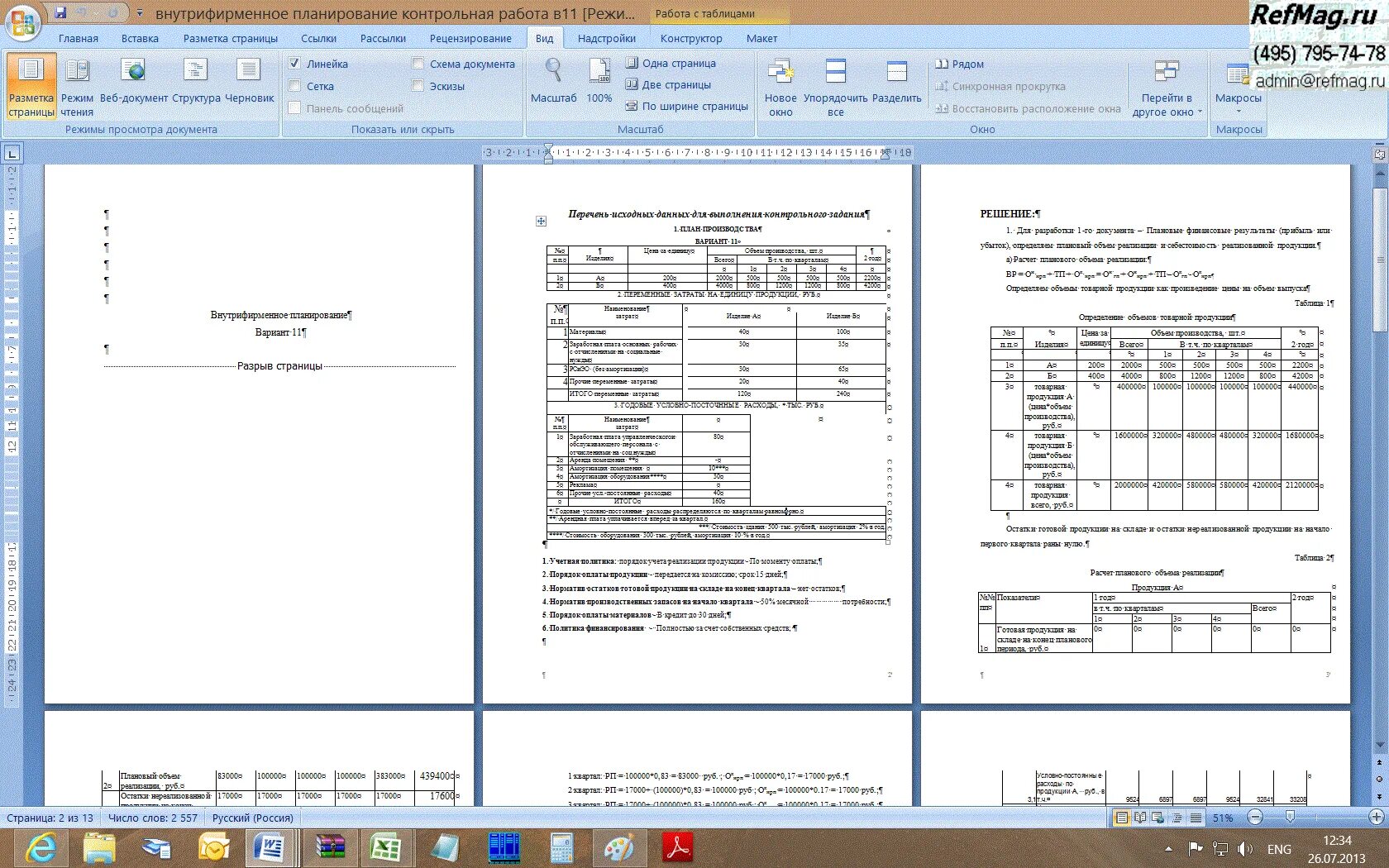View documents side by side (Рядом)
This screenshot has height=868, width=1389.
959,64
